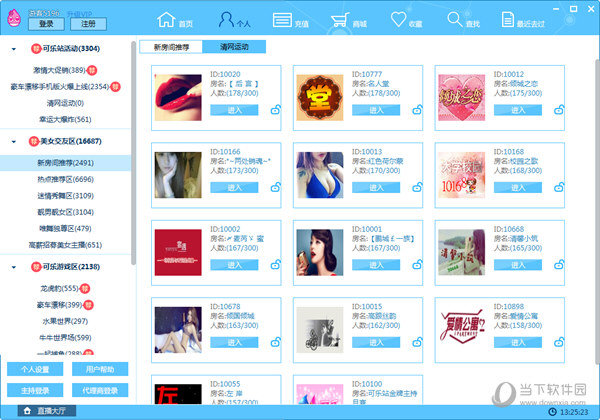Image resolution: width=600 pixels, height=420 pixels.
Task: Collapse the 可乐站活动(3304) group
Action: pyautogui.click(x=14, y=49)
